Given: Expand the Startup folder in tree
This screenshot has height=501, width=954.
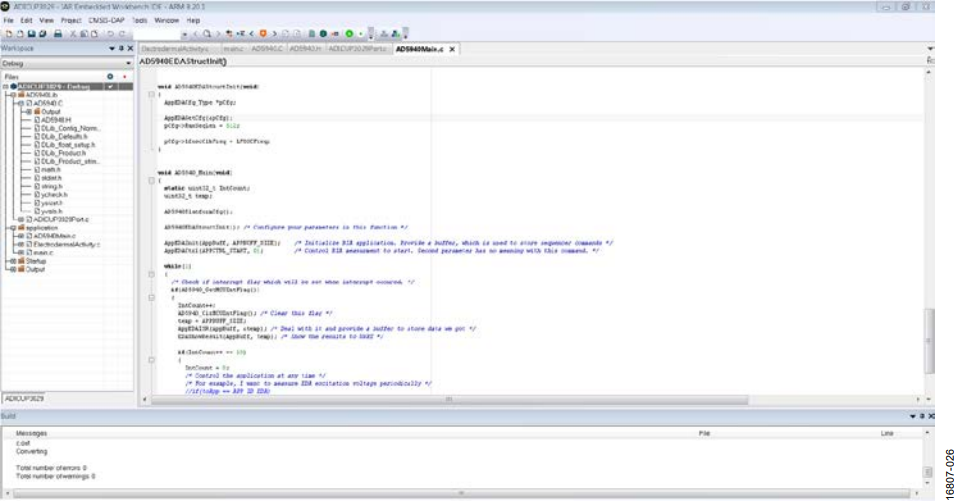Looking at the screenshot, I should 13,261.
